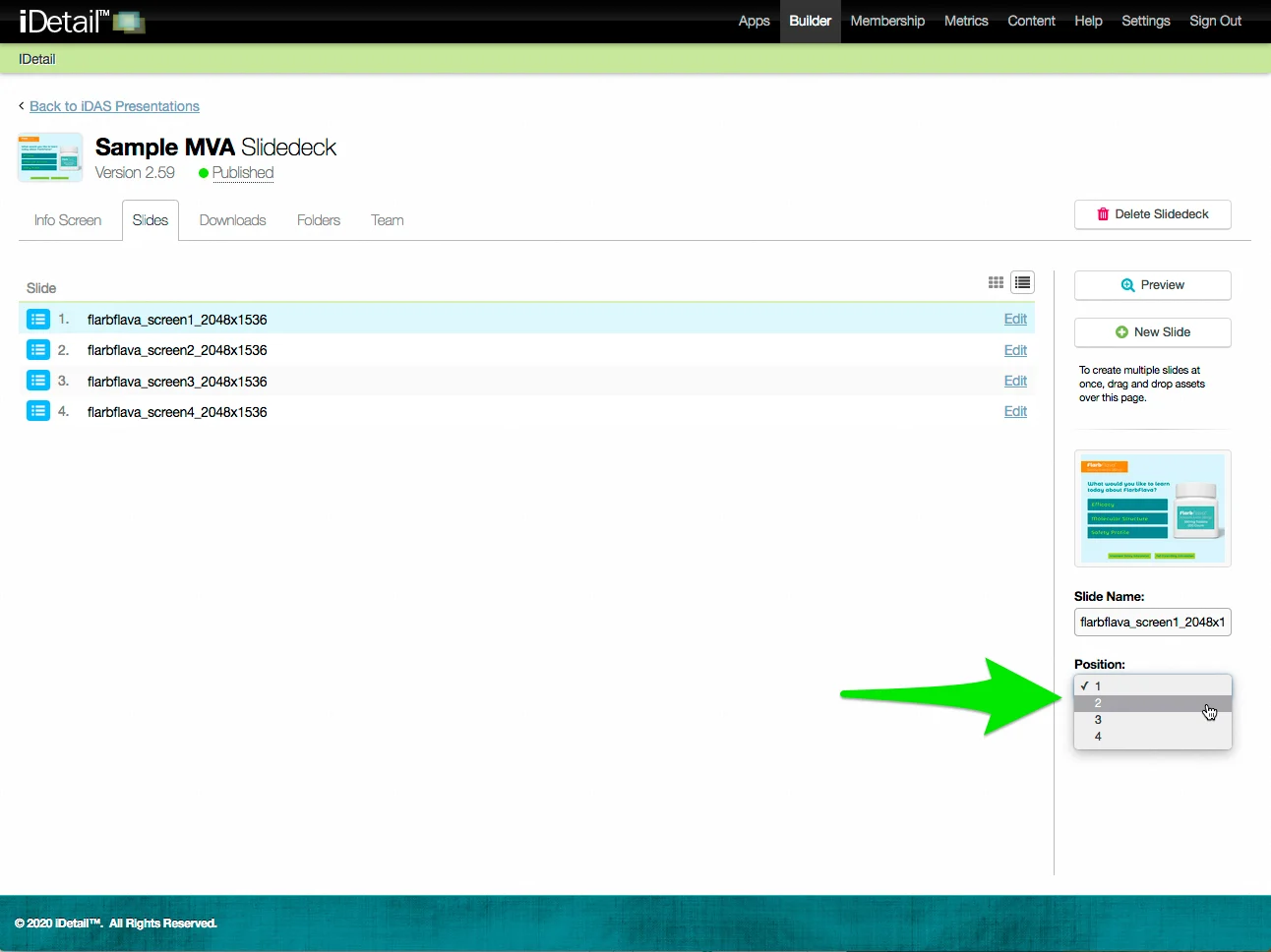Click the Preview button
This screenshot has height=952, width=1271.
(1153, 285)
